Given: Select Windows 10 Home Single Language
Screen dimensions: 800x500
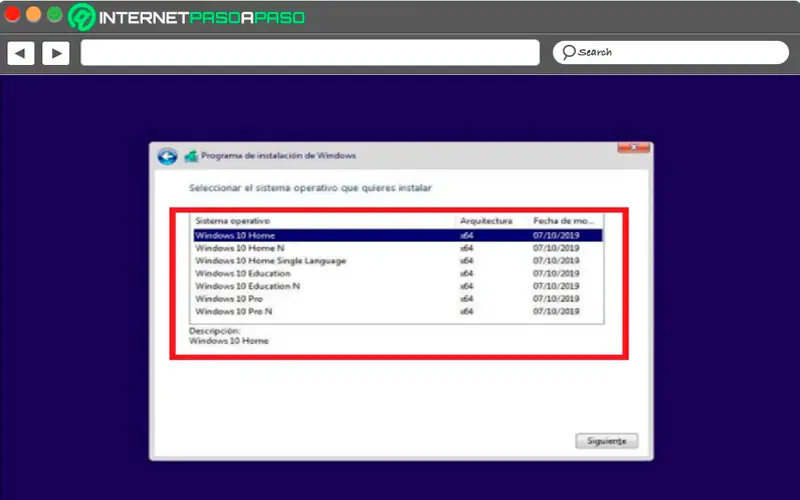Looking at the screenshot, I should click(398, 261).
